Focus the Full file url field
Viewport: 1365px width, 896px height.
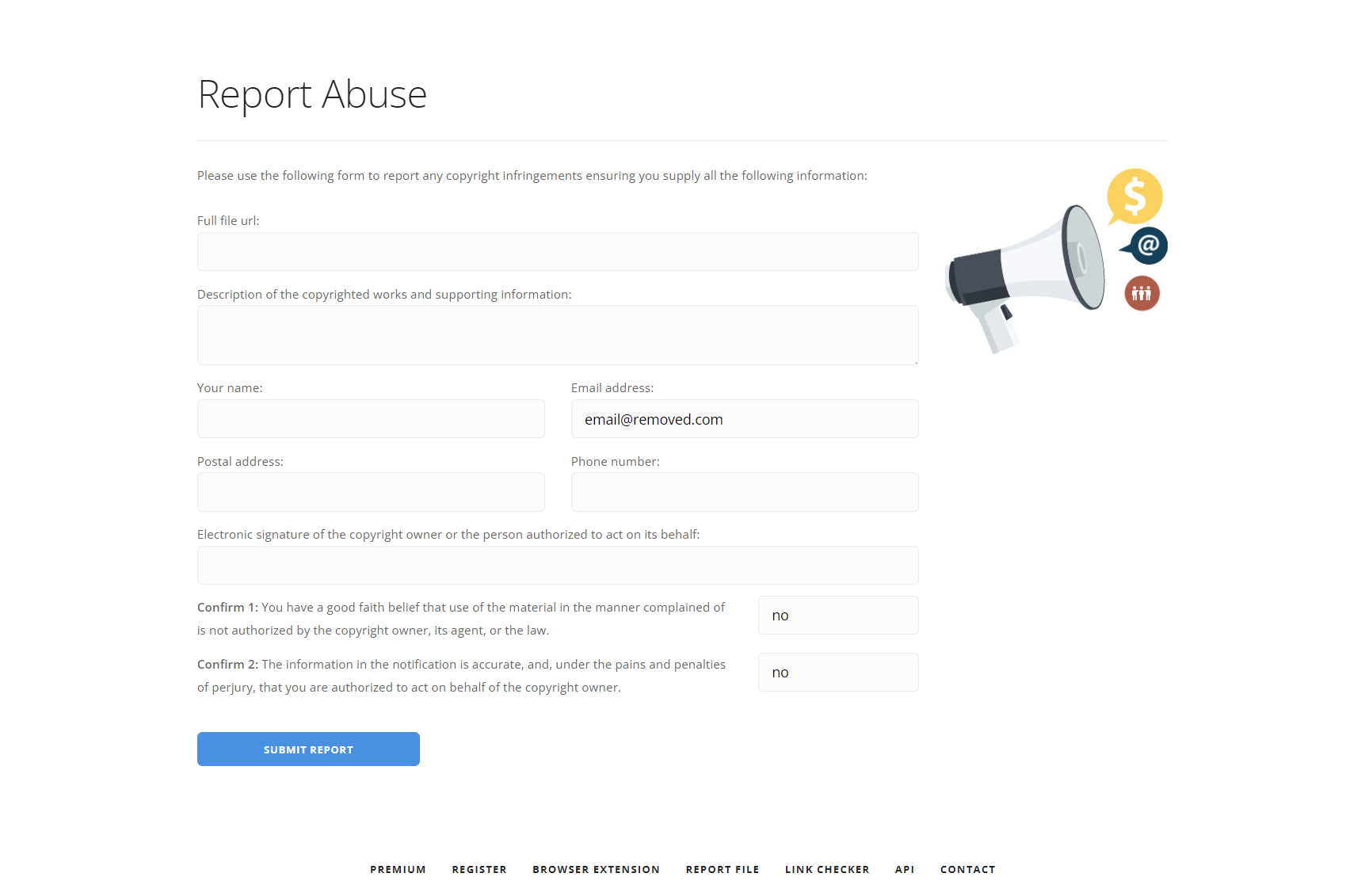(x=558, y=252)
